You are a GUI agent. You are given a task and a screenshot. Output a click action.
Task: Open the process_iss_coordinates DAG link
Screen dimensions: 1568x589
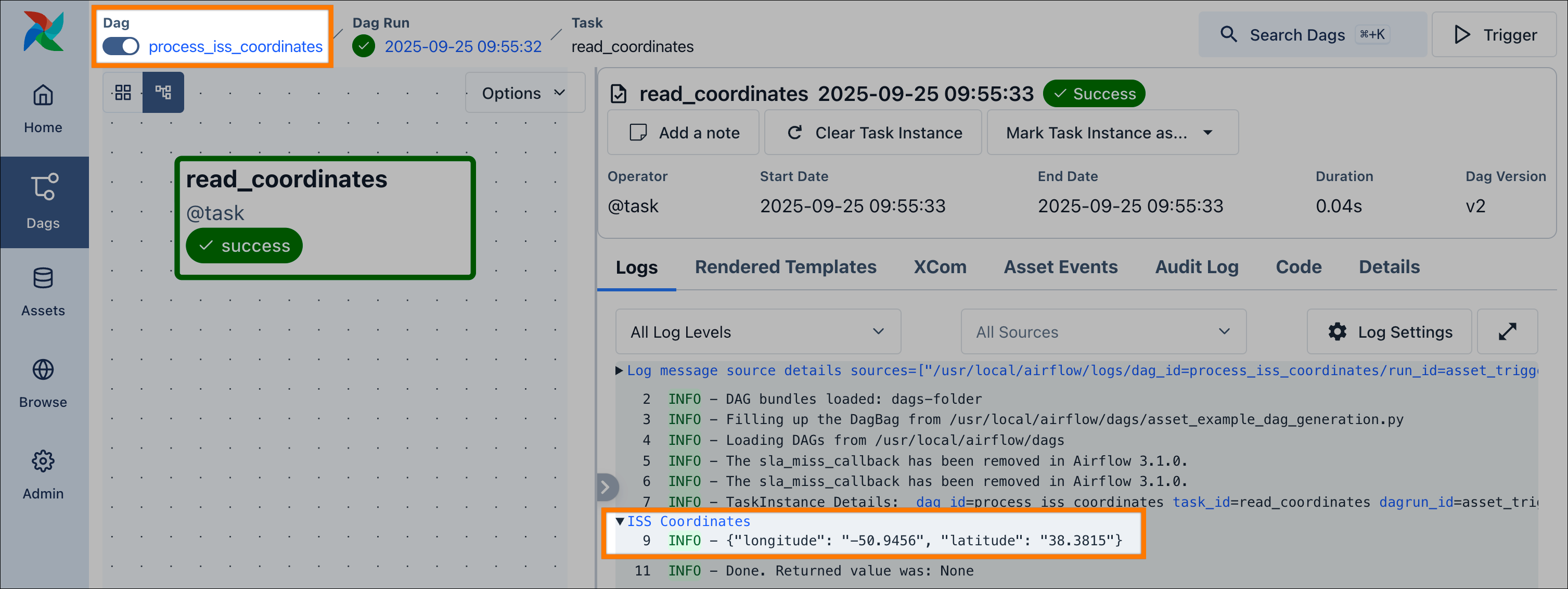click(x=235, y=46)
